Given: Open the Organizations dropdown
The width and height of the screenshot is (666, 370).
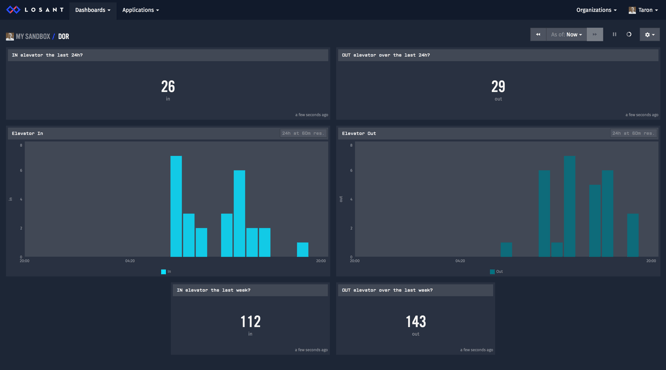Looking at the screenshot, I should [596, 10].
